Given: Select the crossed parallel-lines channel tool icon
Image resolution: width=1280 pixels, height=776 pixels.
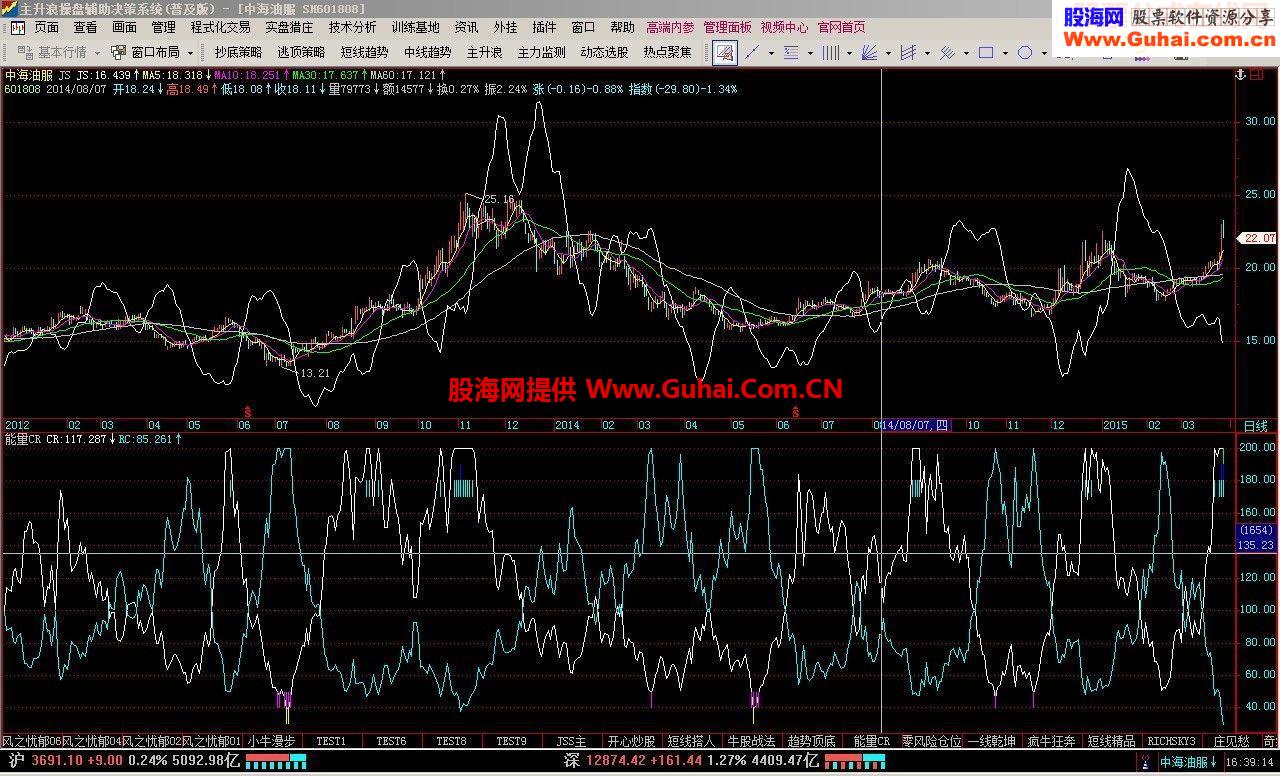Looking at the screenshot, I should tap(908, 52).
